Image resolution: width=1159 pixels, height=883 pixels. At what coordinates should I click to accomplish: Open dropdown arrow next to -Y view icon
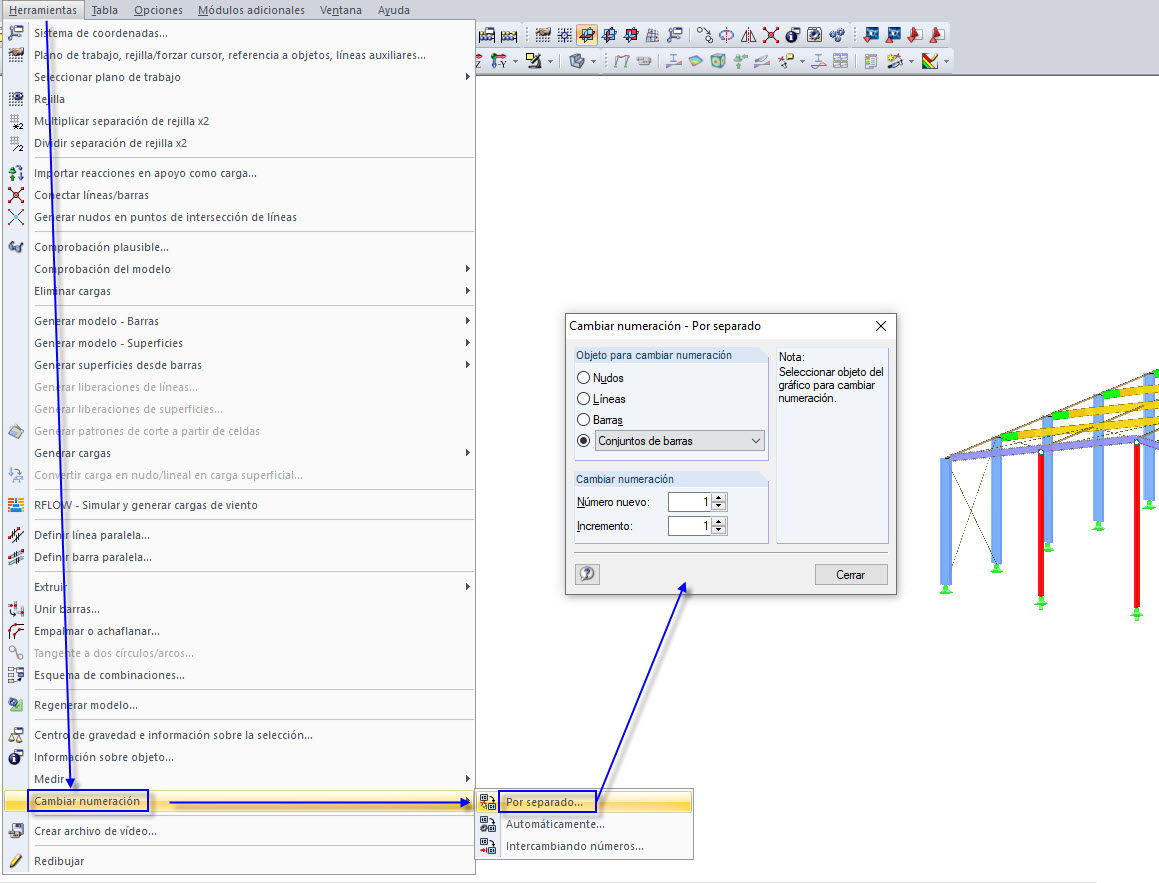515,61
